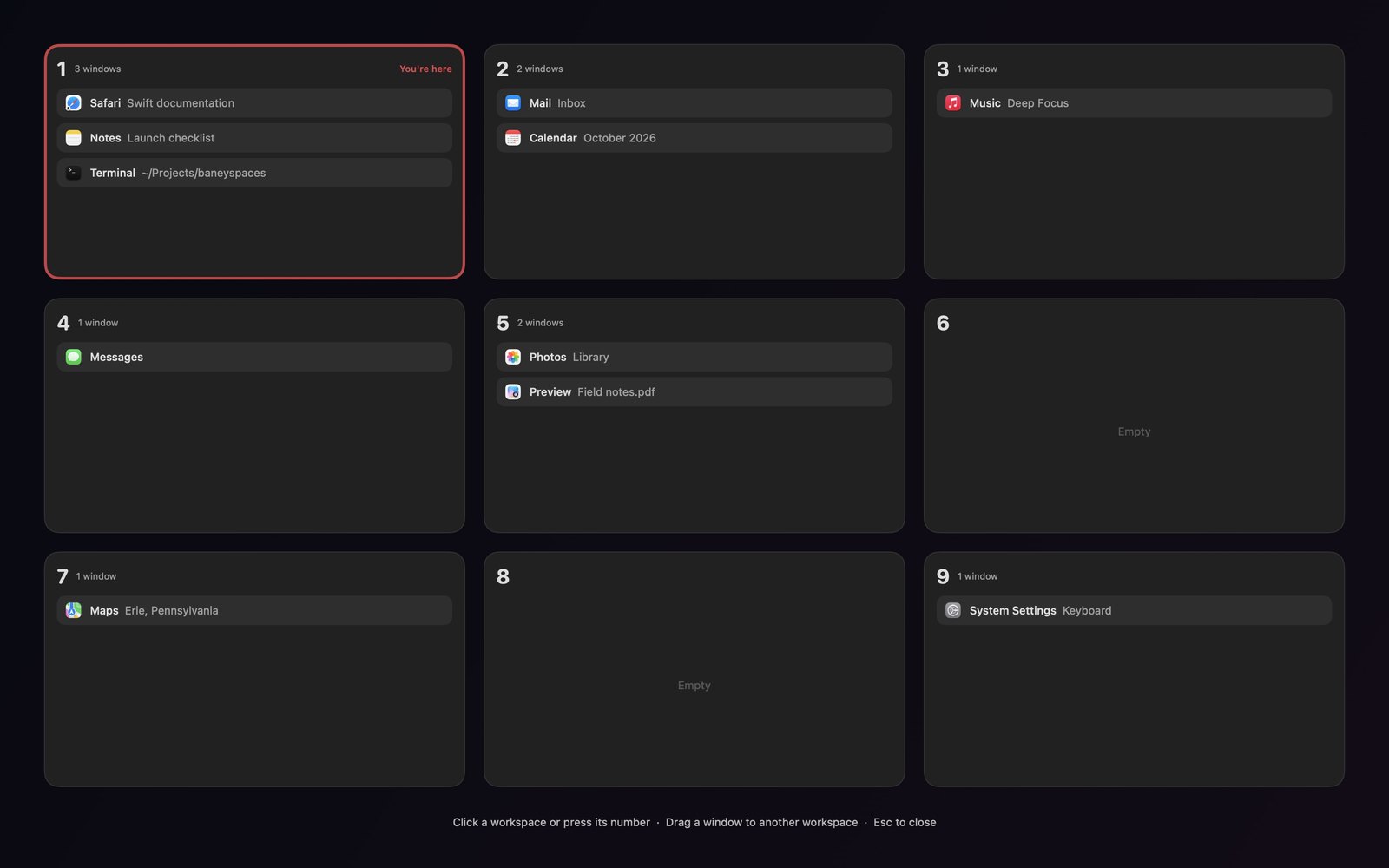Select 'Deep Focus' window title
The height and width of the screenshot is (868, 1389).
point(1037,103)
